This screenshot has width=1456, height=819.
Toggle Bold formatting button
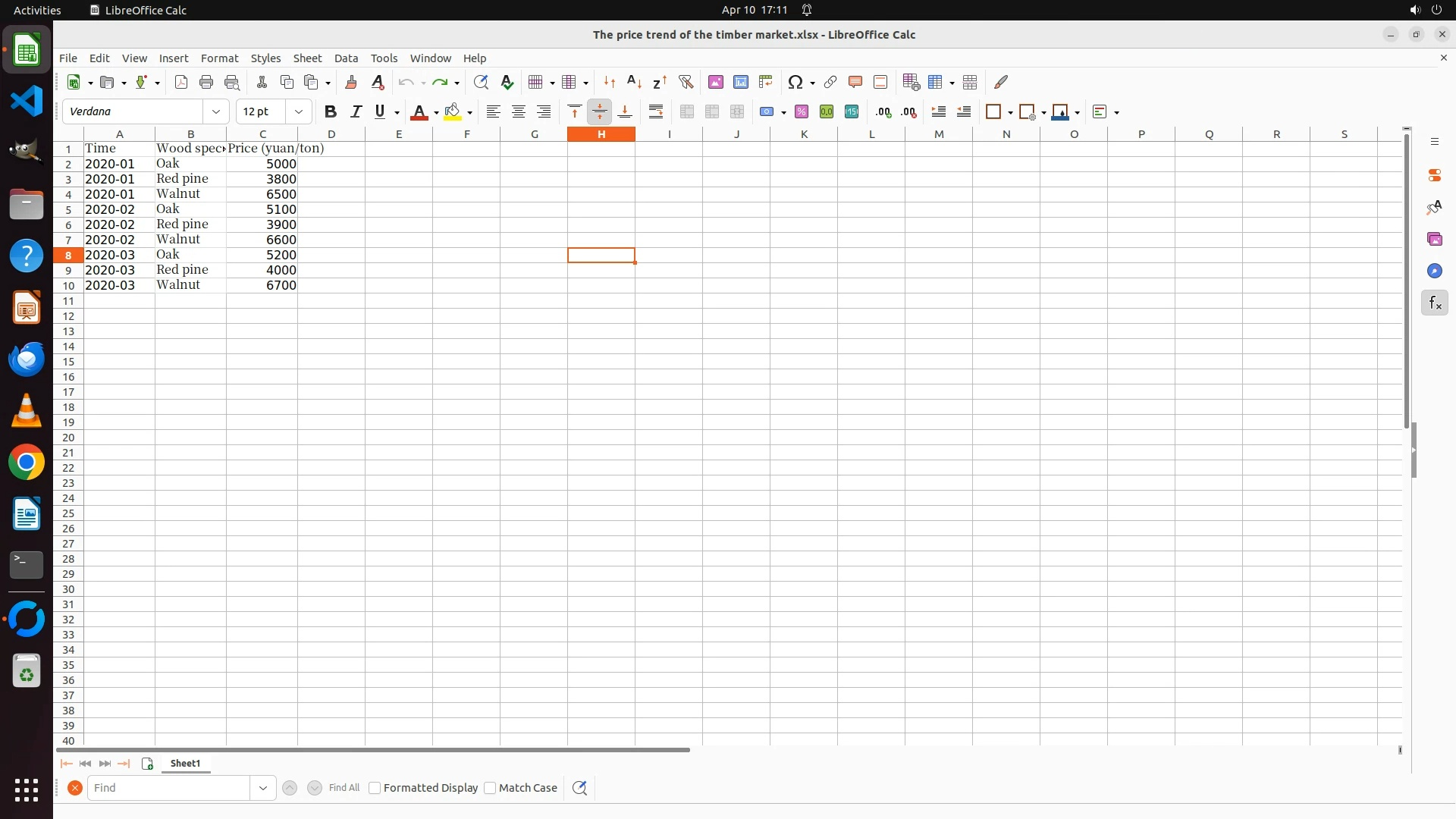(x=330, y=111)
